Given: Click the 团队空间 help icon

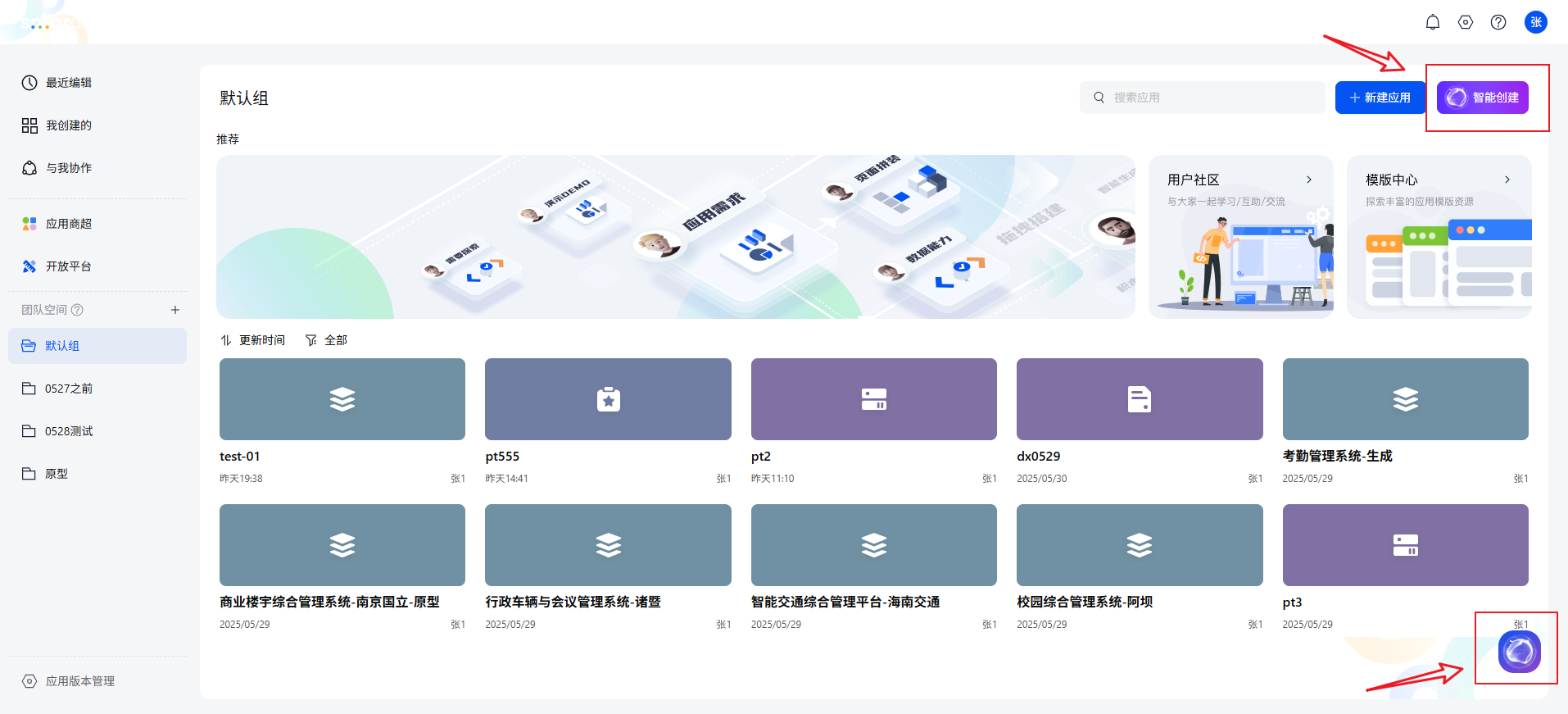Looking at the screenshot, I should (x=78, y=310).
